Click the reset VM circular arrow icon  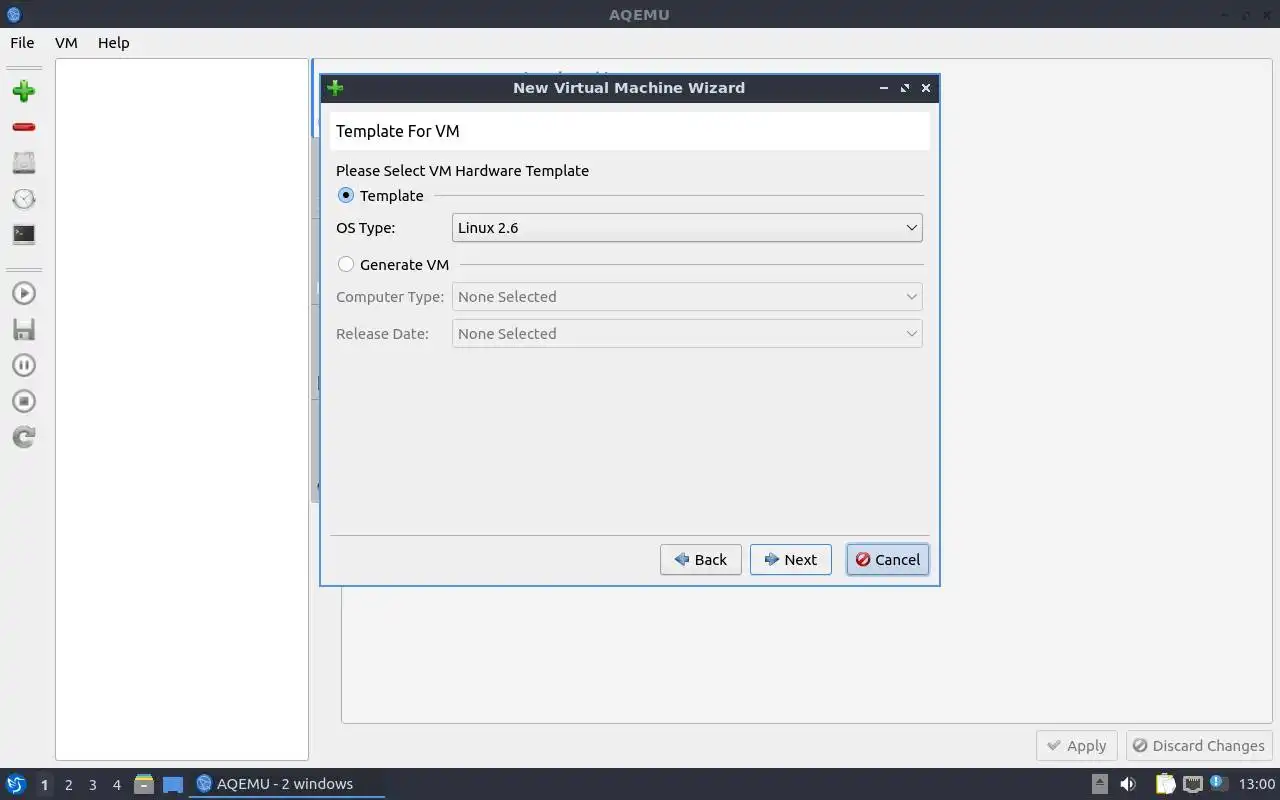click(24, 437)
